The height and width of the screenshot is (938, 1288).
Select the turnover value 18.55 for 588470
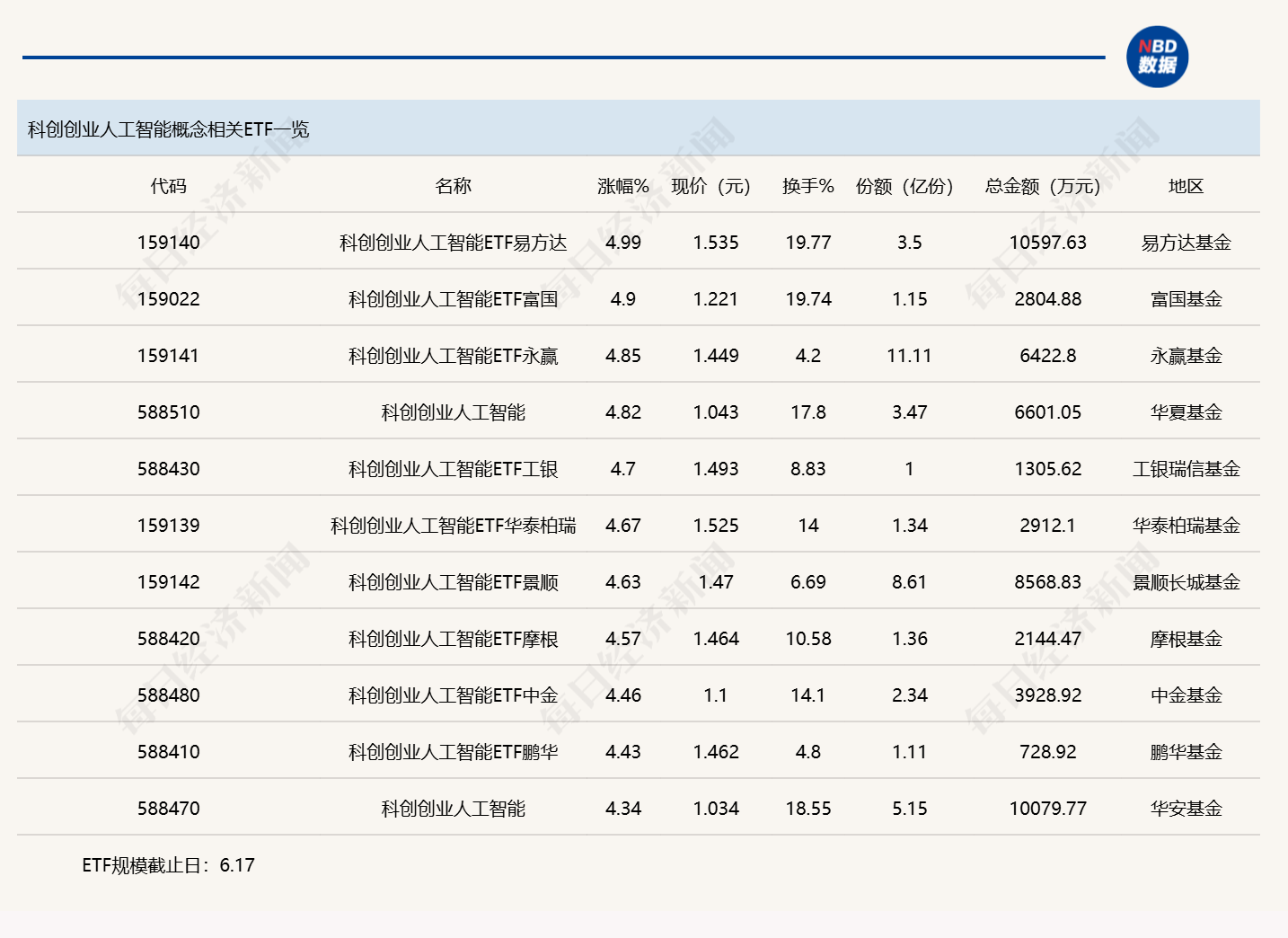tap(808, 809)
